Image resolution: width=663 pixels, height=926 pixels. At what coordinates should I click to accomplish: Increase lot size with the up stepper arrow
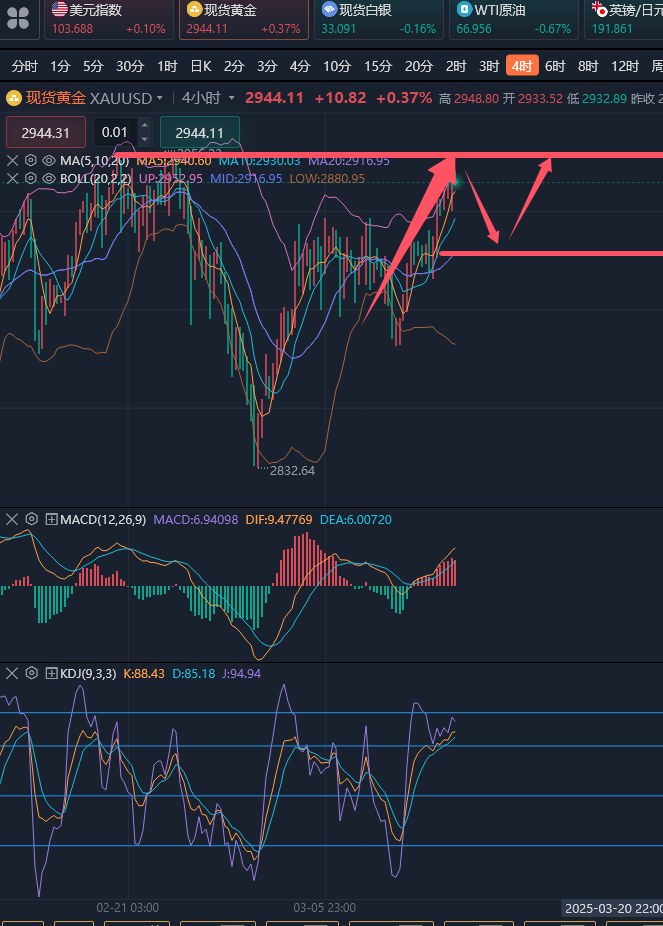(x=145, y=126)
